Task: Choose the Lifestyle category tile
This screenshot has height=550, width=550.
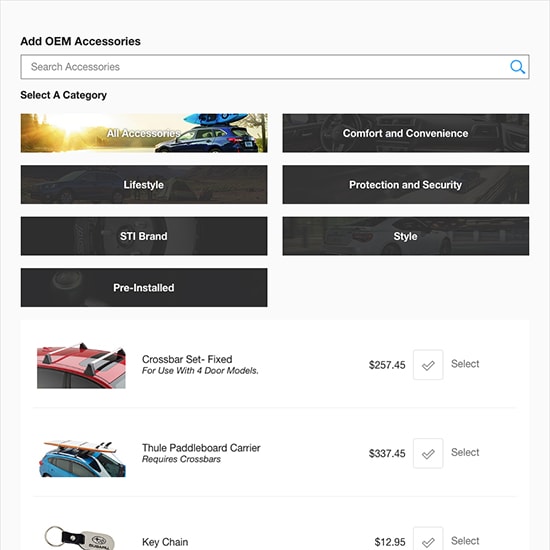Action: [x=144, y=185]
